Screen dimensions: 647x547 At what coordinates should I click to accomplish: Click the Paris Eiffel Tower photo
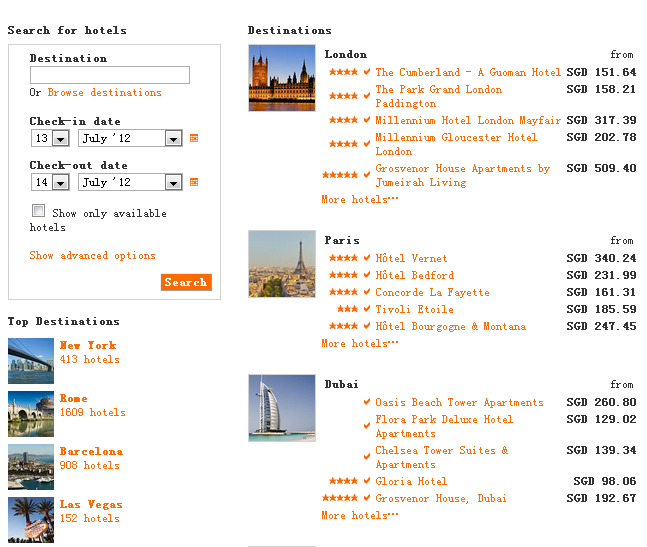click(x=282, y=264)
